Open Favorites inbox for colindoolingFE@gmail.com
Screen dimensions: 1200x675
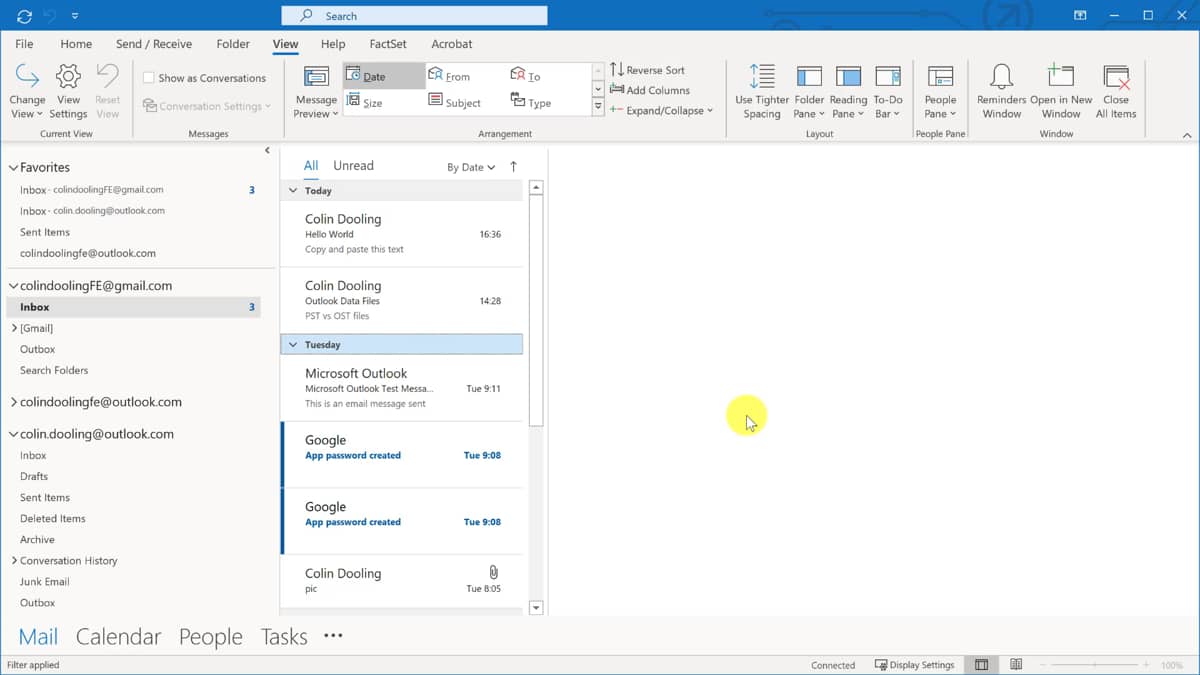92,190
